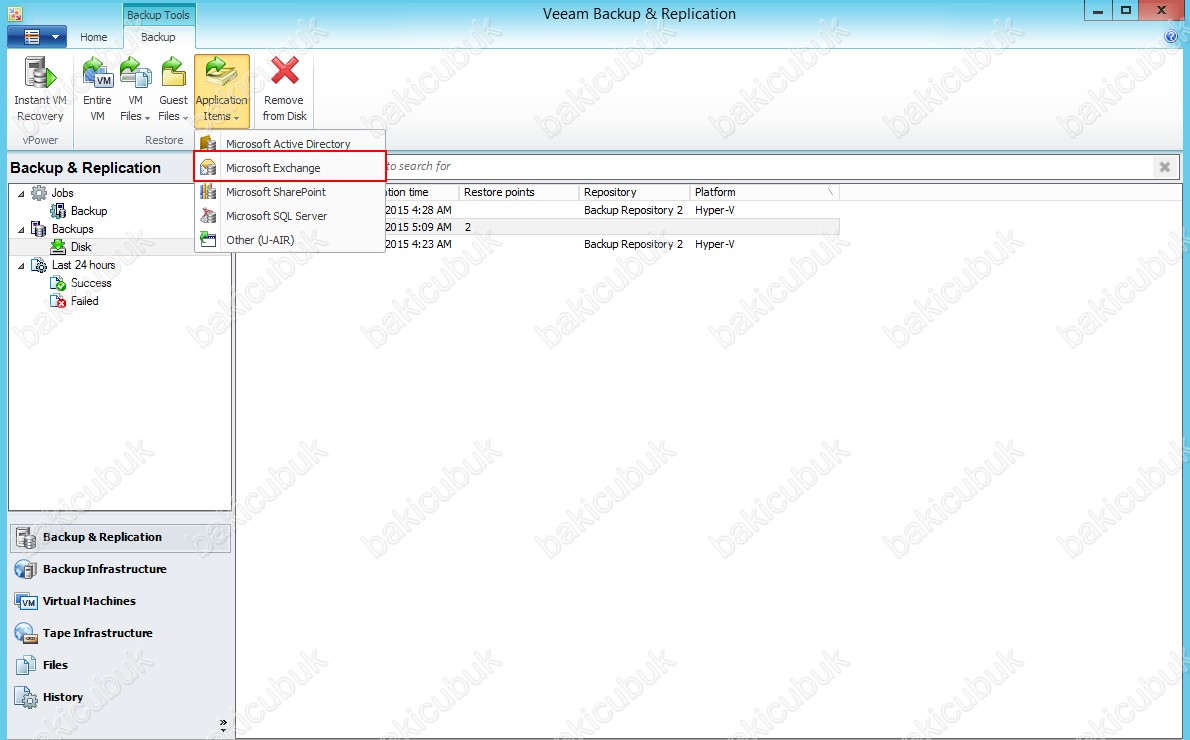
Task: Sort by the Platform column header
Action: 764,192
